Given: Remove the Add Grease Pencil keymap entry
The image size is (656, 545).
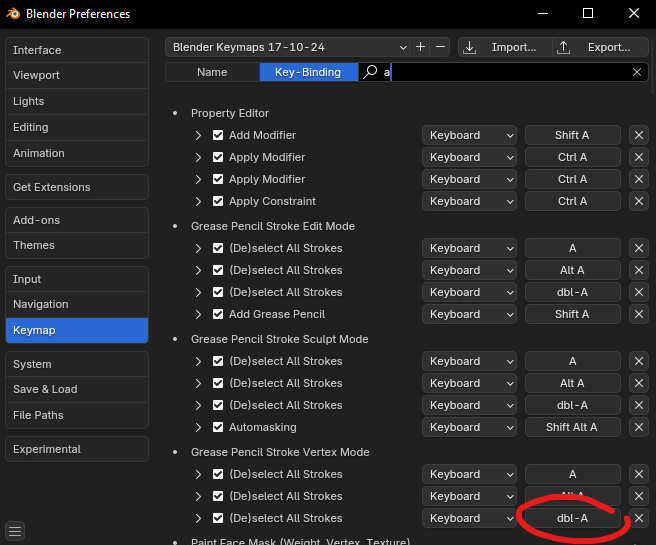Looking at the screenshot, I should tap(638, 314).
